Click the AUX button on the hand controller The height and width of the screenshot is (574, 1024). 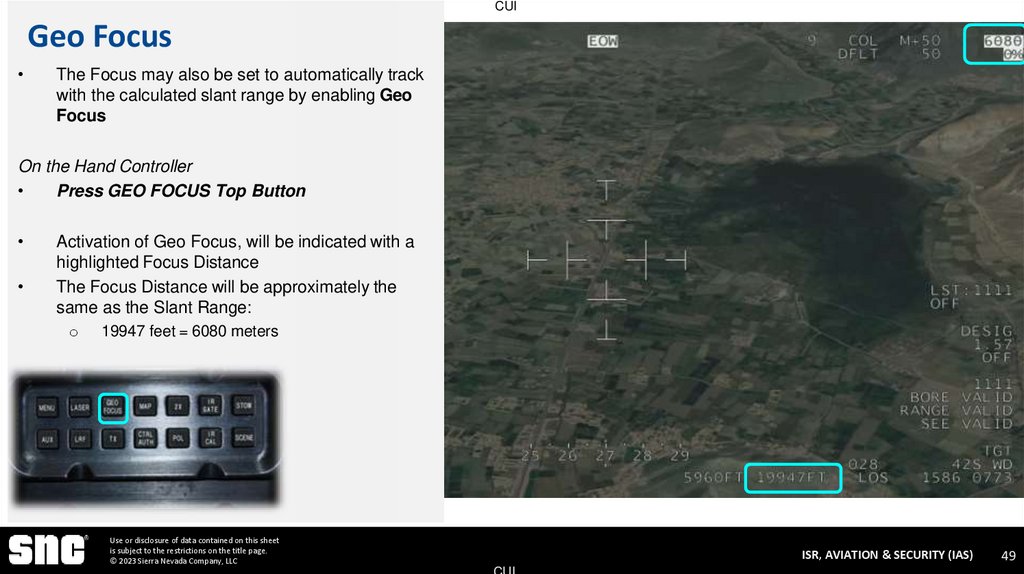click(x=47, y=439)
